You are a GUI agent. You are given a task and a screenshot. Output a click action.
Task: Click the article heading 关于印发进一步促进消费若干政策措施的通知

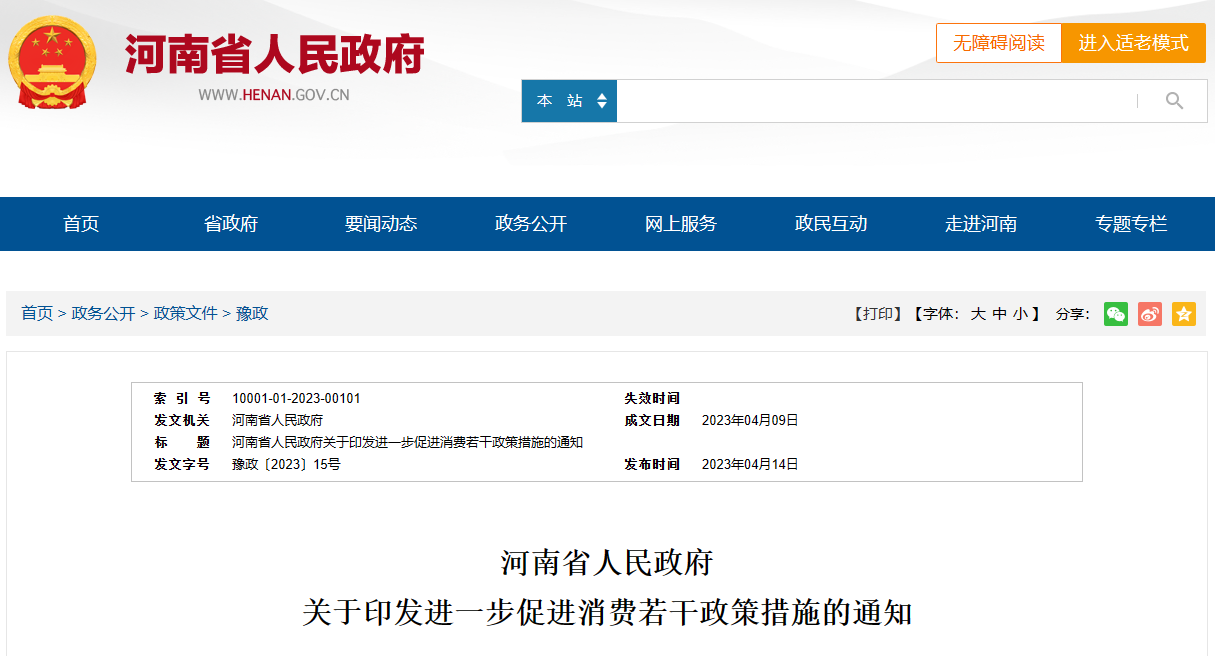(x=607, y=612)
